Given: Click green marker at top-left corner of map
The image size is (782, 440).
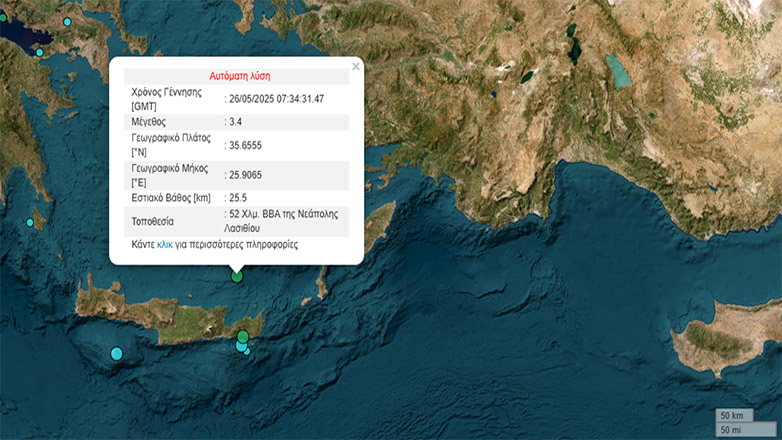Looking at the screenshot, I should pyautogui.click(x=3, y=17).
